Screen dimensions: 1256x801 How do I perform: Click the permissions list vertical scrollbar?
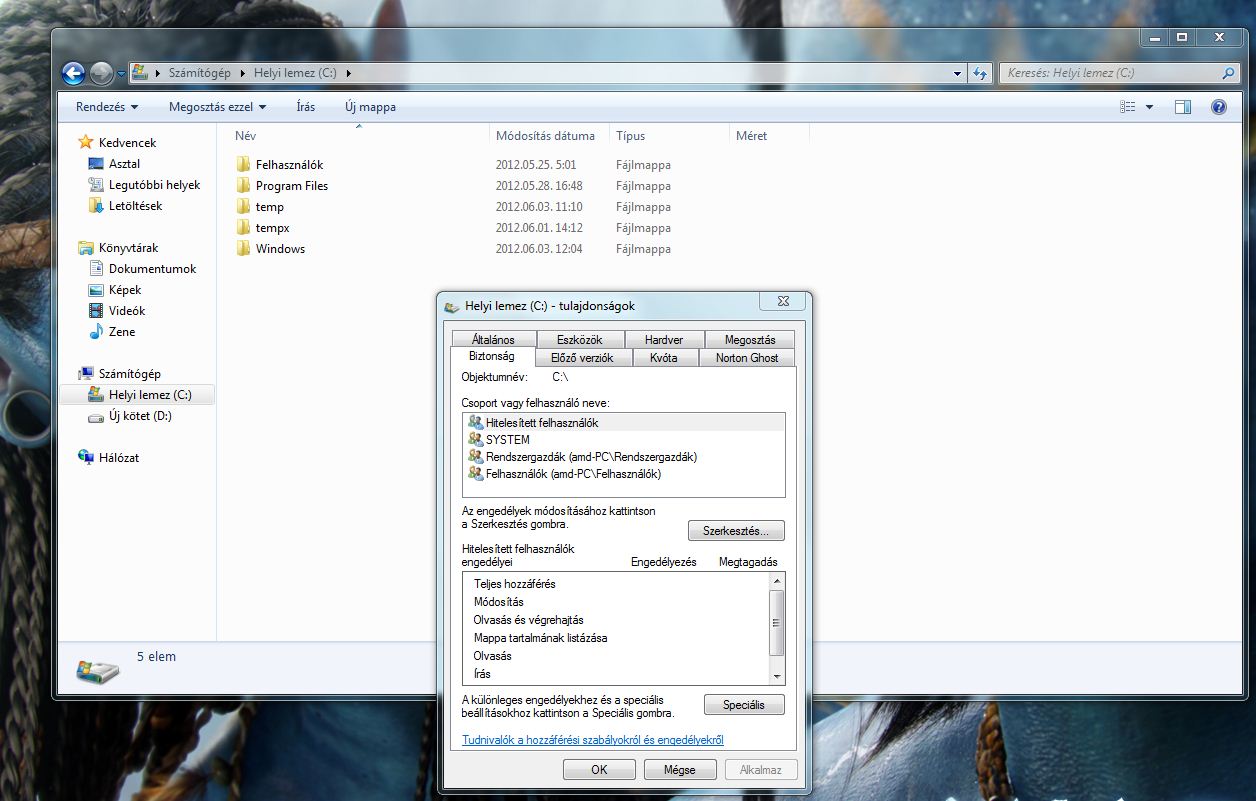[777, 628]
